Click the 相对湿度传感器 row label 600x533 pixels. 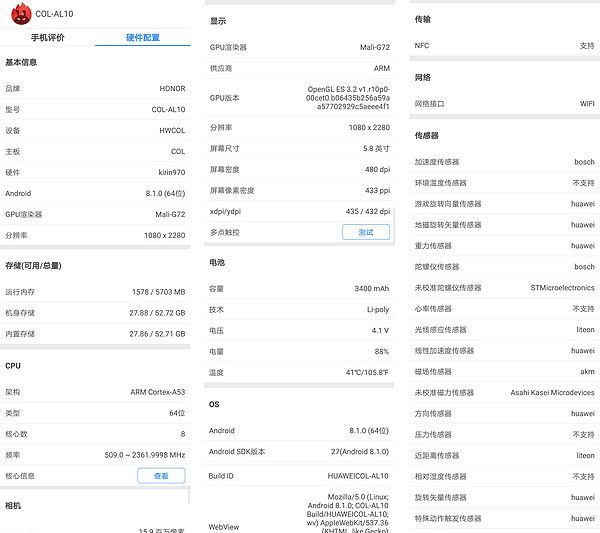[x=440, y=476]
